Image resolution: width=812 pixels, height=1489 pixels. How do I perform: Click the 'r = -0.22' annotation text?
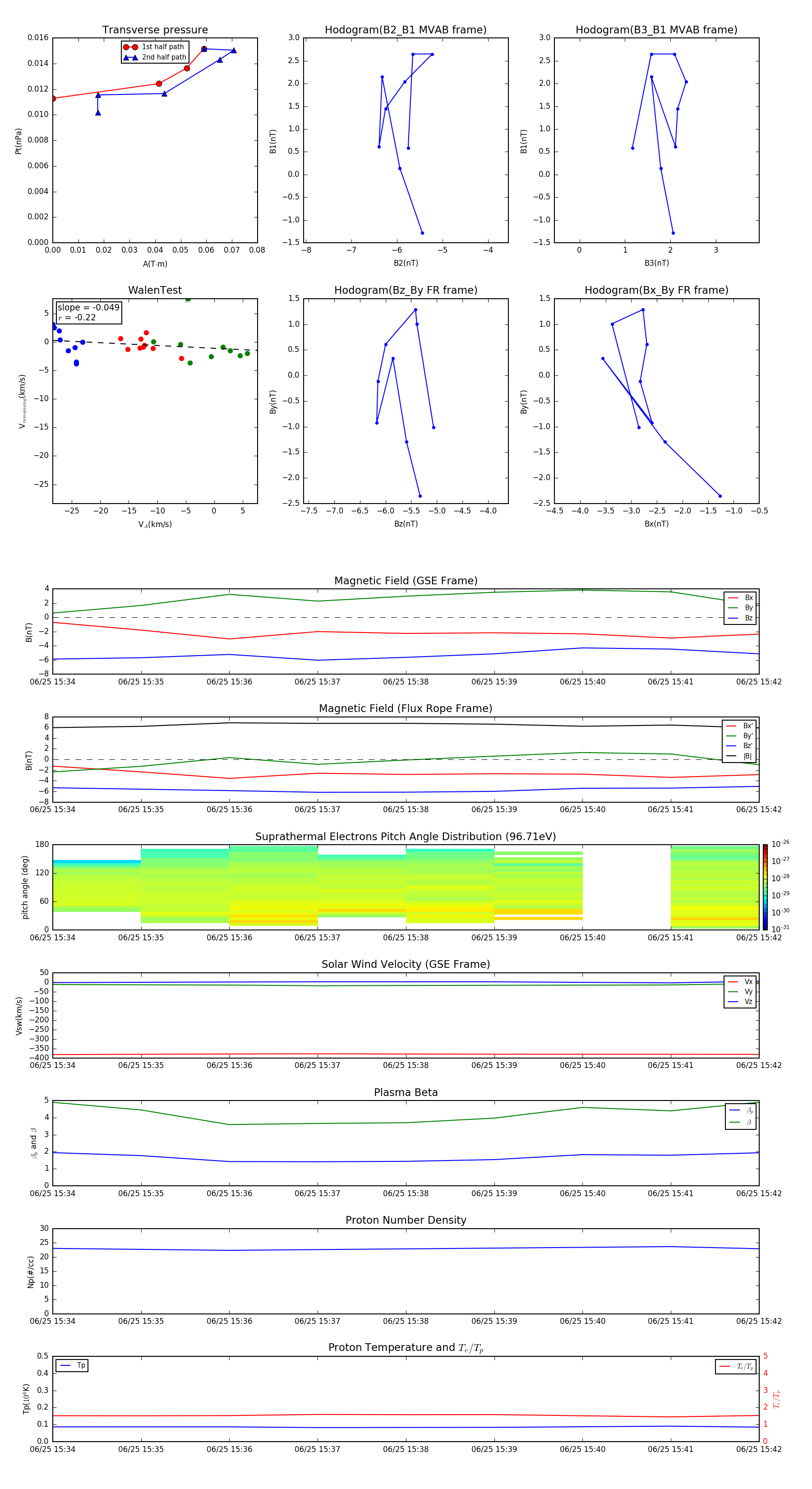[x=77, y=317]
